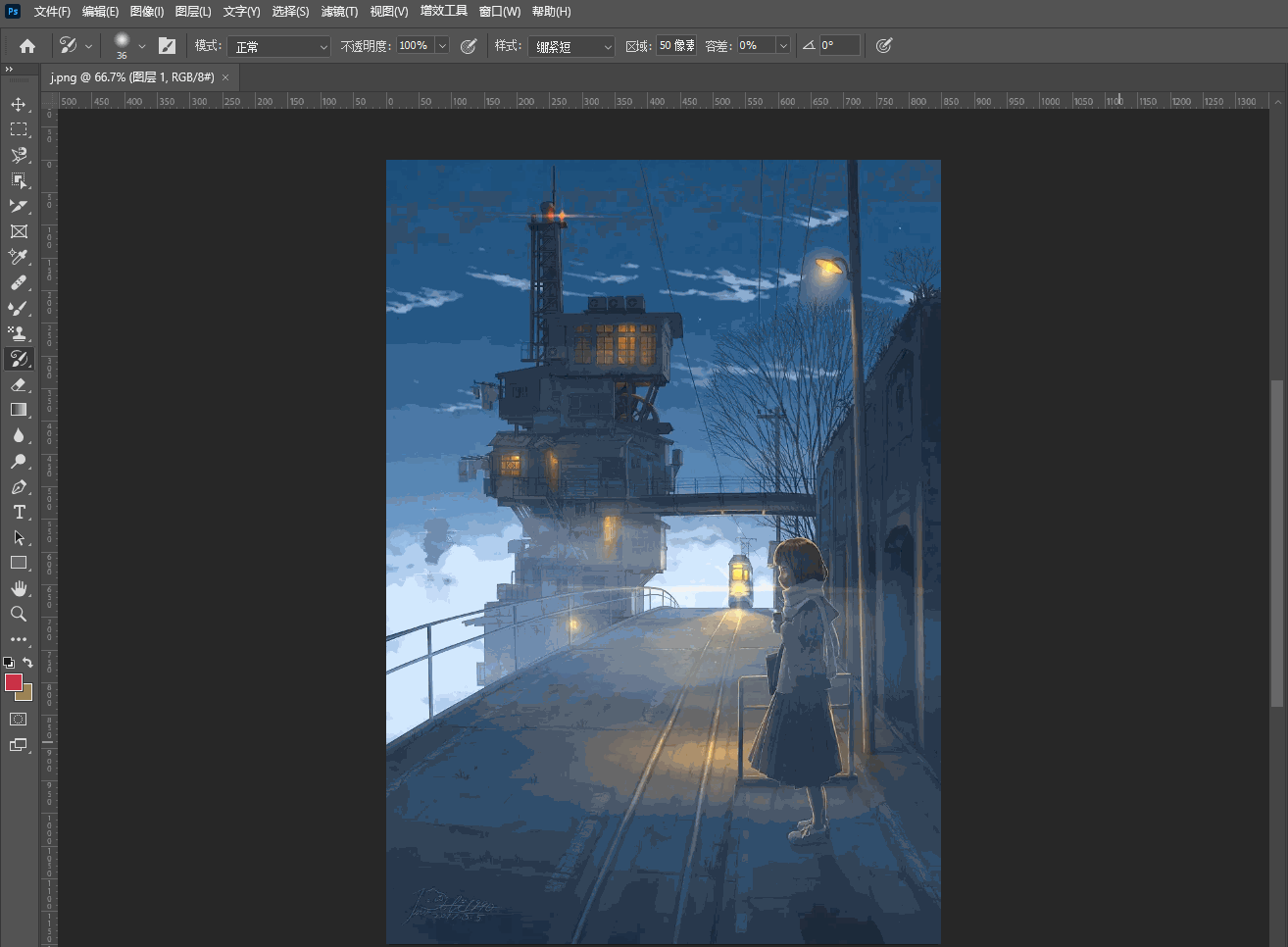This screenshot has height=947, width=1288.
Task: Open the 图层(L) menu
Action: pos(193,12)
